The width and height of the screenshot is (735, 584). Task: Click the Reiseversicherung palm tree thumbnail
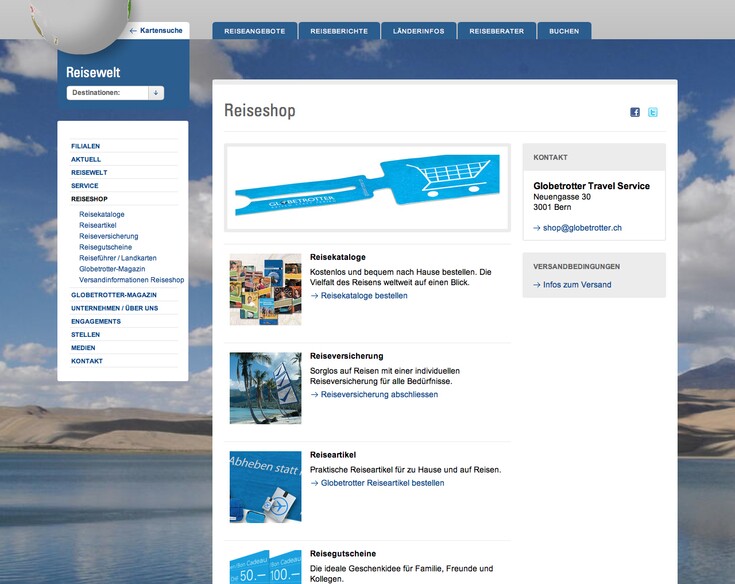click(x=265, y=388)
